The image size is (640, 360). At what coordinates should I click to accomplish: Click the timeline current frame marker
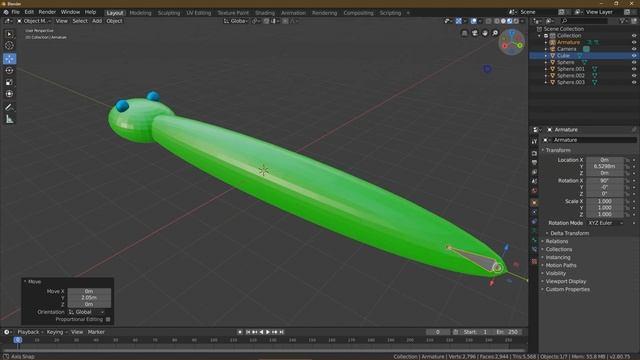tap(18, 340)
